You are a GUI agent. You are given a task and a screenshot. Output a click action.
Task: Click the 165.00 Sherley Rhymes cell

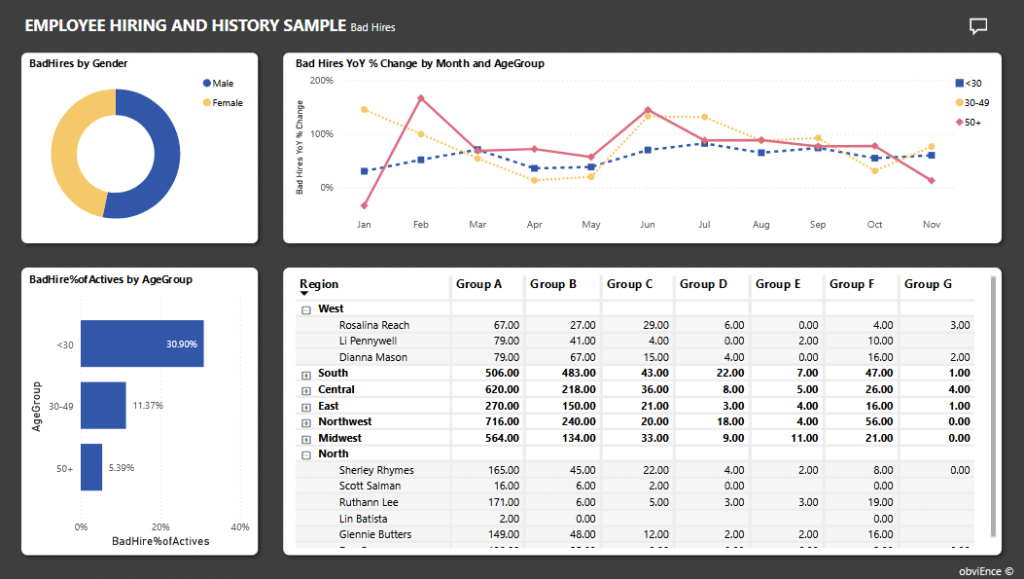pyautogui.click(x=504, y=470)
